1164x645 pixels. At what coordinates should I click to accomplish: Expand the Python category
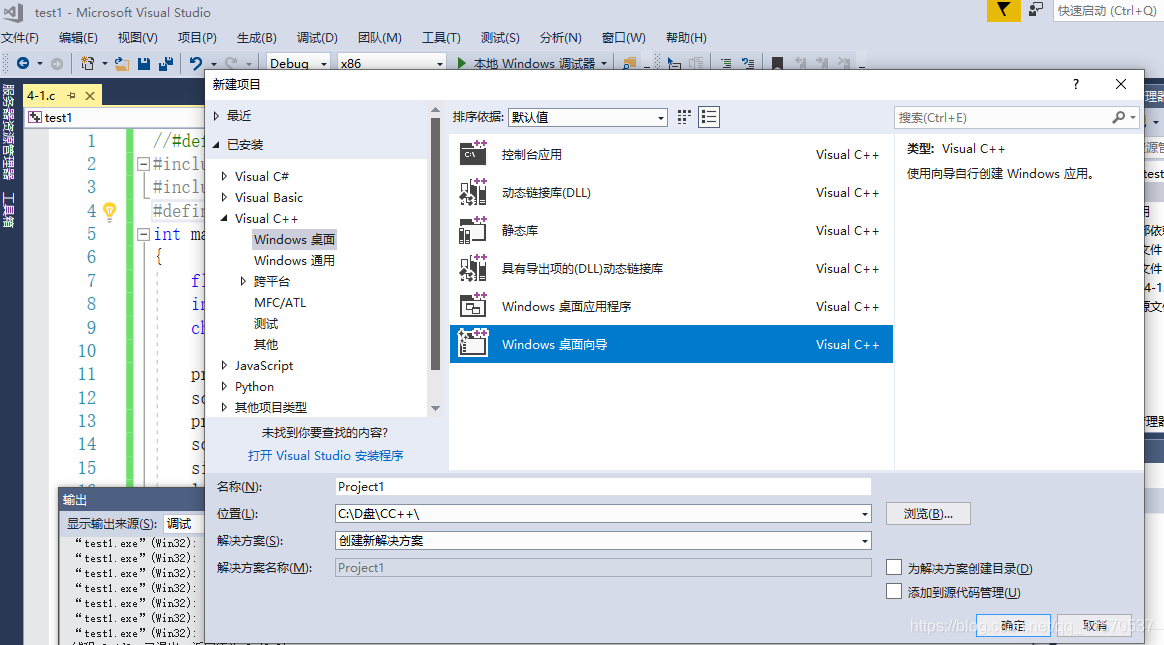pos(224,386)
